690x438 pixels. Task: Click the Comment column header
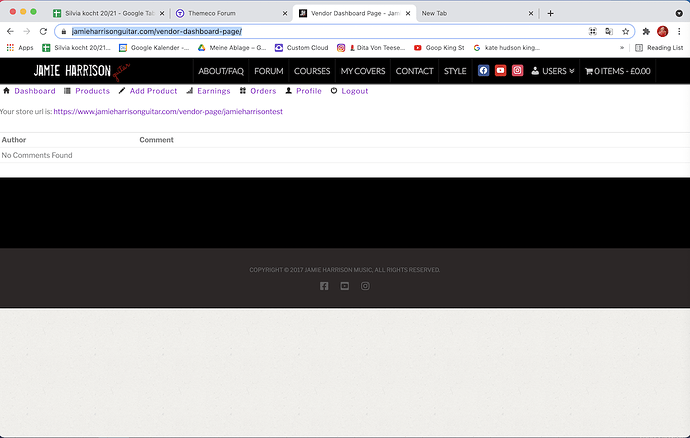pos(156,140)
